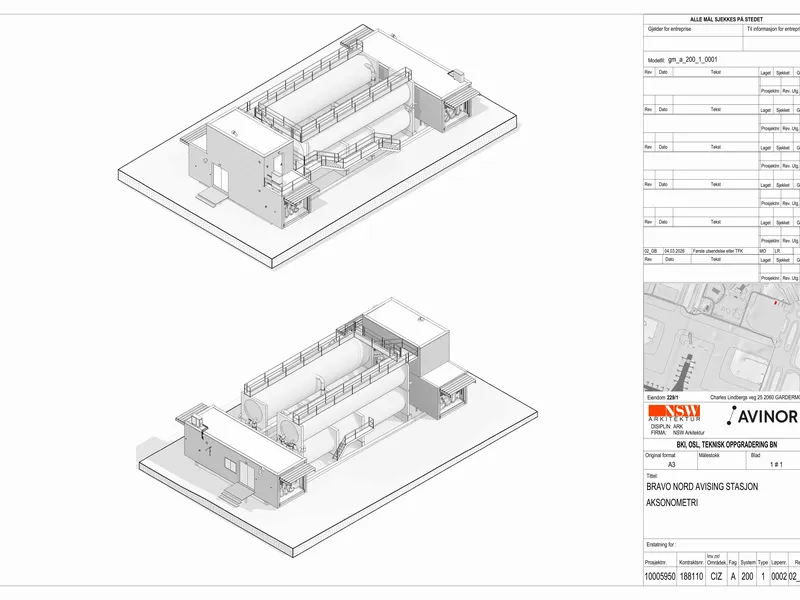Click the AVINOR logo
The image size is (800, 600).
(x=762, y=416)
